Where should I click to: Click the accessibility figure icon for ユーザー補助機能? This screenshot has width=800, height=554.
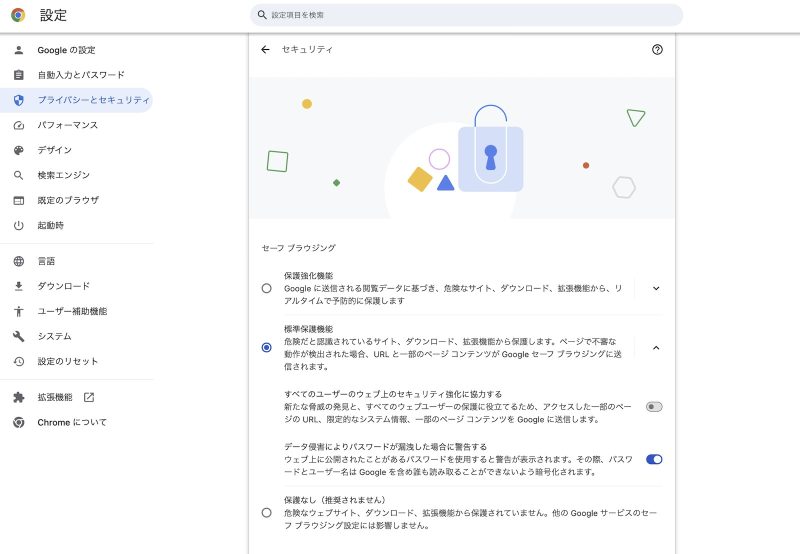coord(19,311)
